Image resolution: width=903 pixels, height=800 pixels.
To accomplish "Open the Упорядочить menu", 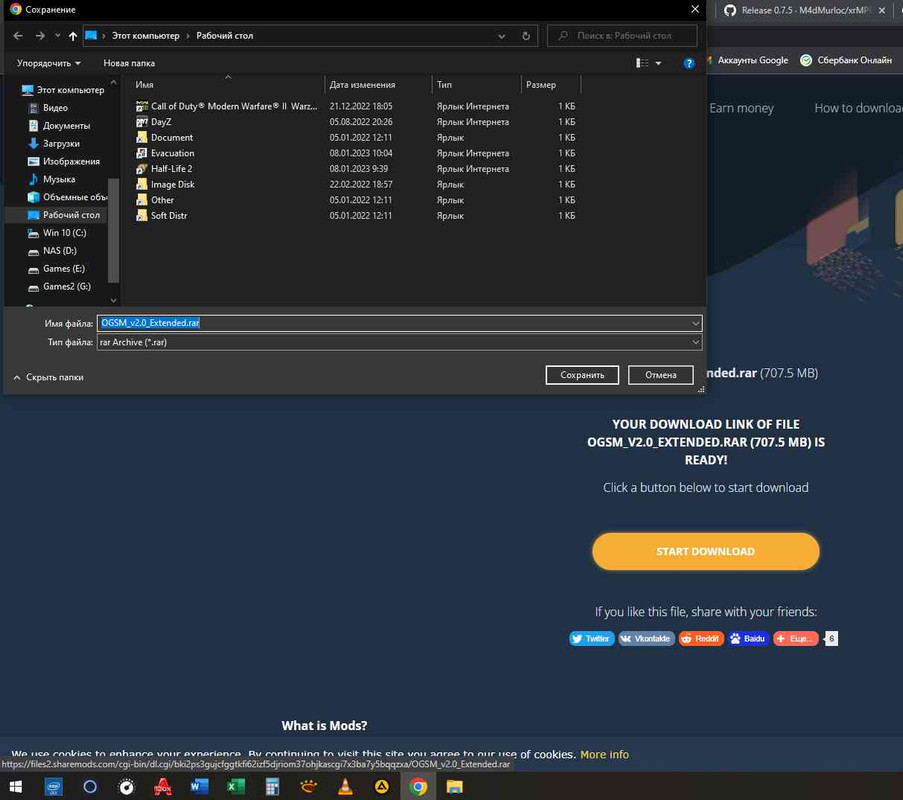I will click(x=48, y=63).
